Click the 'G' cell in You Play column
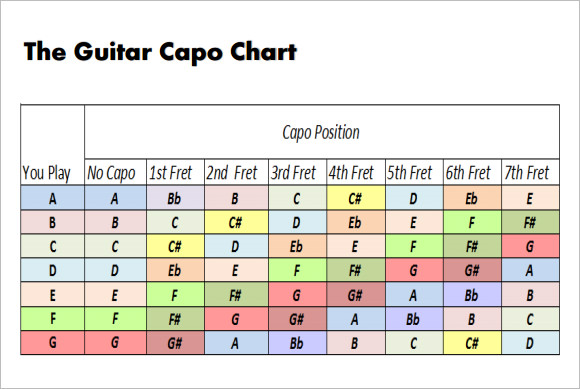The width and height of the screenshot is (580, 389). pyautogui.click(x=53, y=343)
